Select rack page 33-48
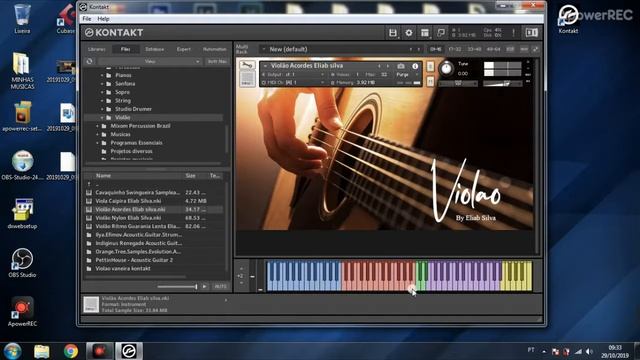This screenshot has height=360, width=640. 474,49
